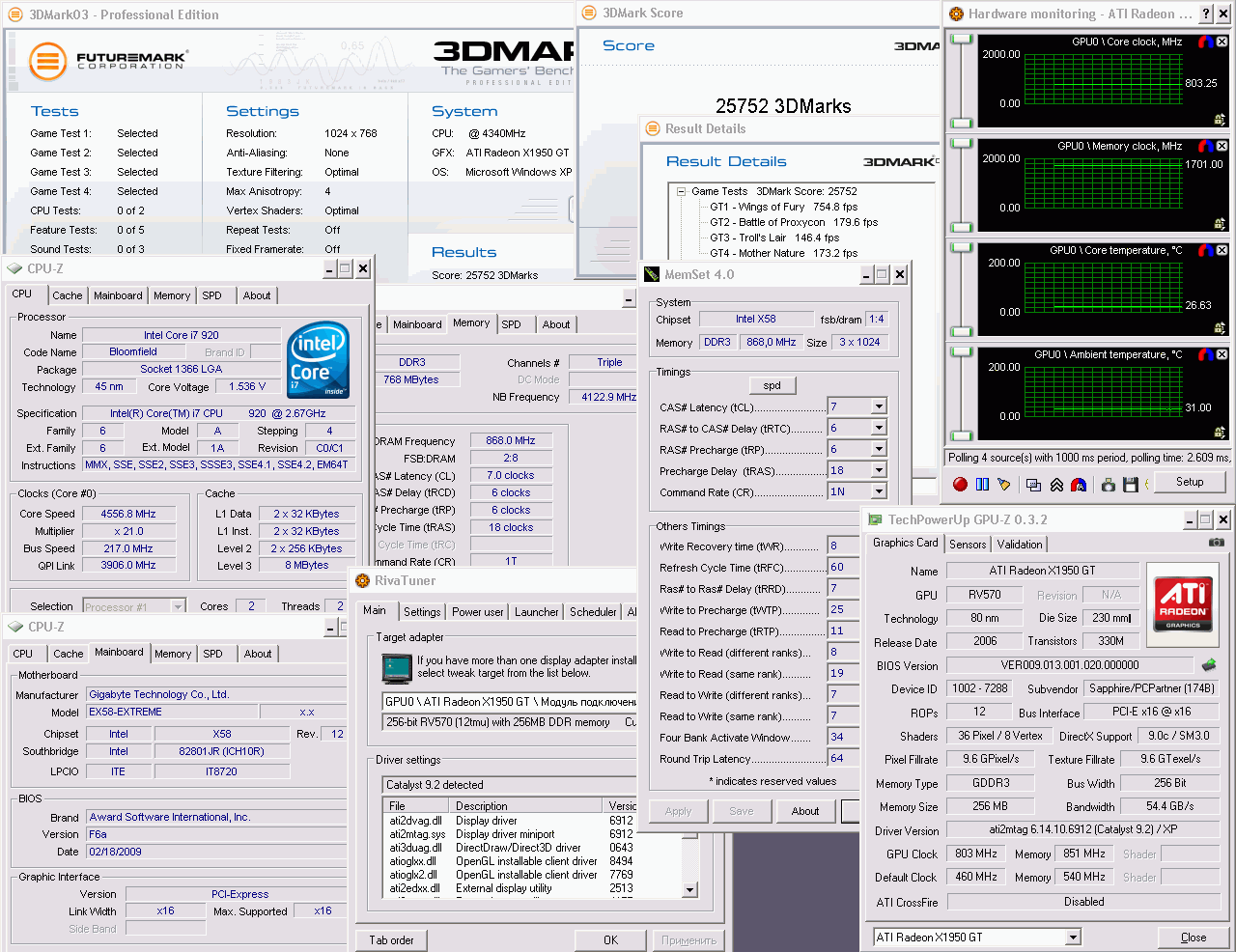Click the 'Catalyst 9.2 detected' text in RivaTuner
Viewport: 1236px width, 952px height.
pos(435,785)
